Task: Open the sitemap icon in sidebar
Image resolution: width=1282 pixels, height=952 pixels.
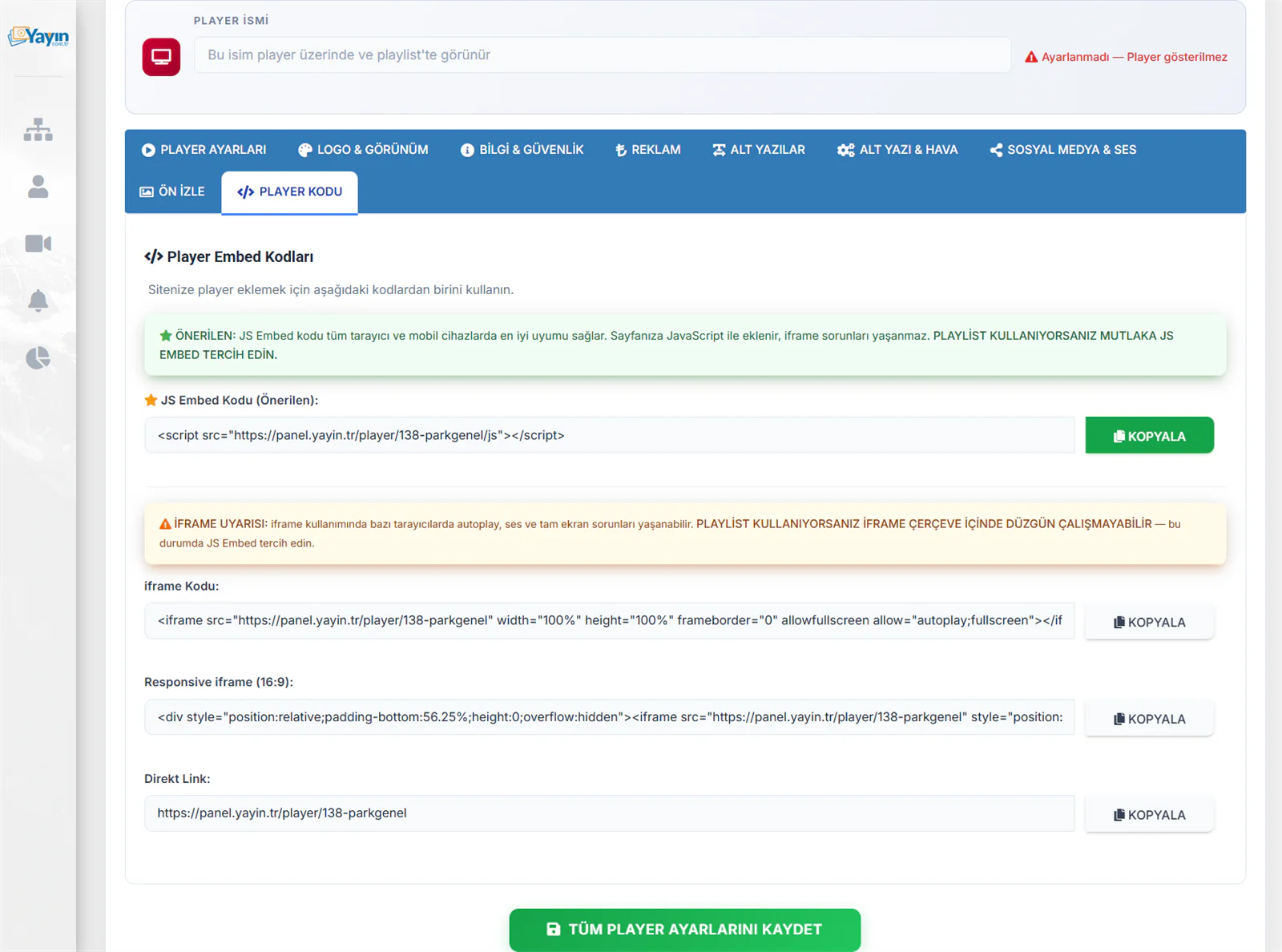Action: 38,129
